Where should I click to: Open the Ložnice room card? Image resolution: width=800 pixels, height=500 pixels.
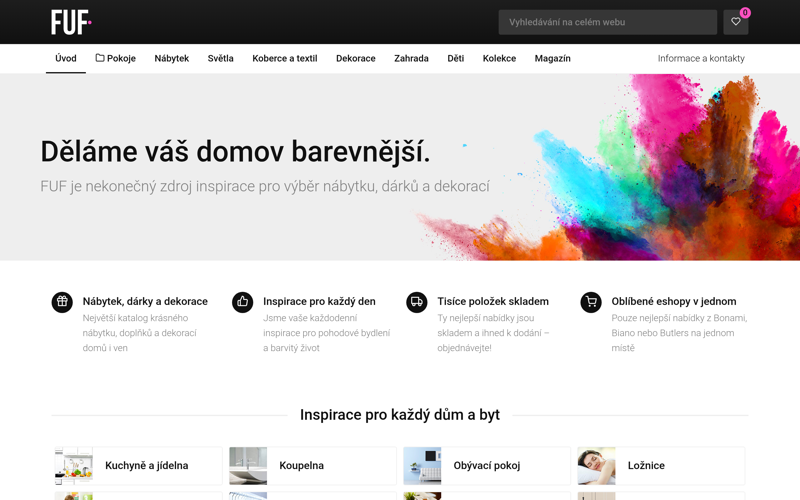pyautogui.click(x=661, y=465)
